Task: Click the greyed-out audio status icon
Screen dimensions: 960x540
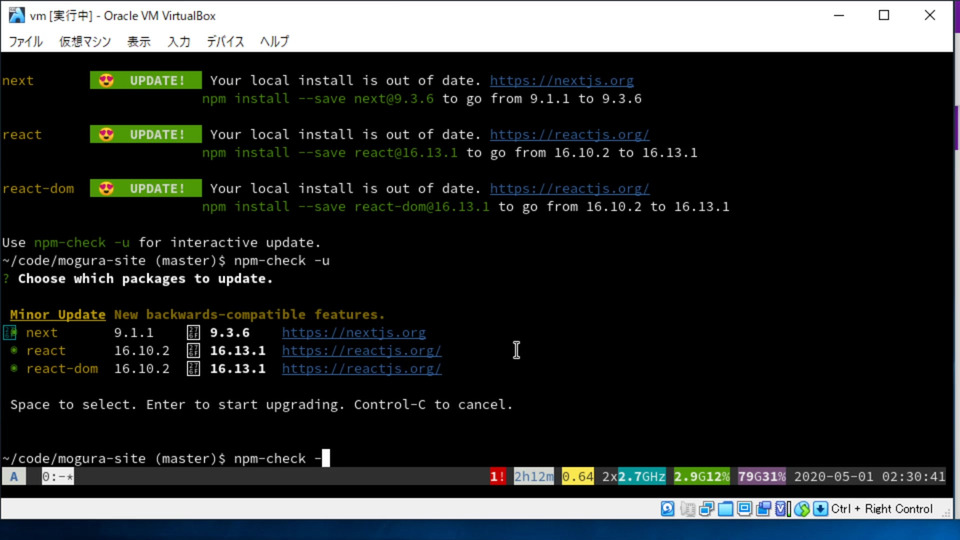Action: [688, 509]
